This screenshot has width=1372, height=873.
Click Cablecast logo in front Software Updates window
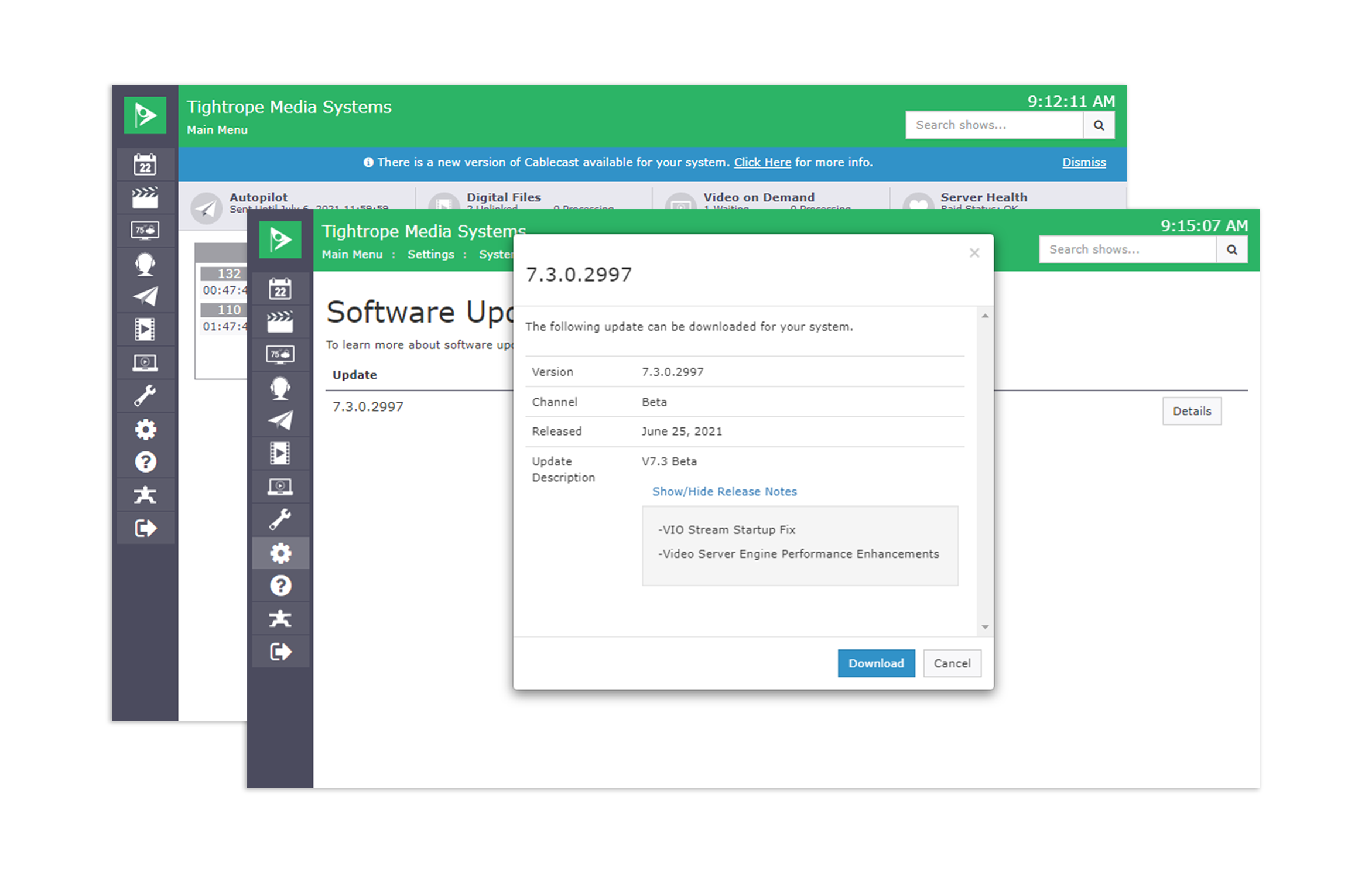click(280, 239)
